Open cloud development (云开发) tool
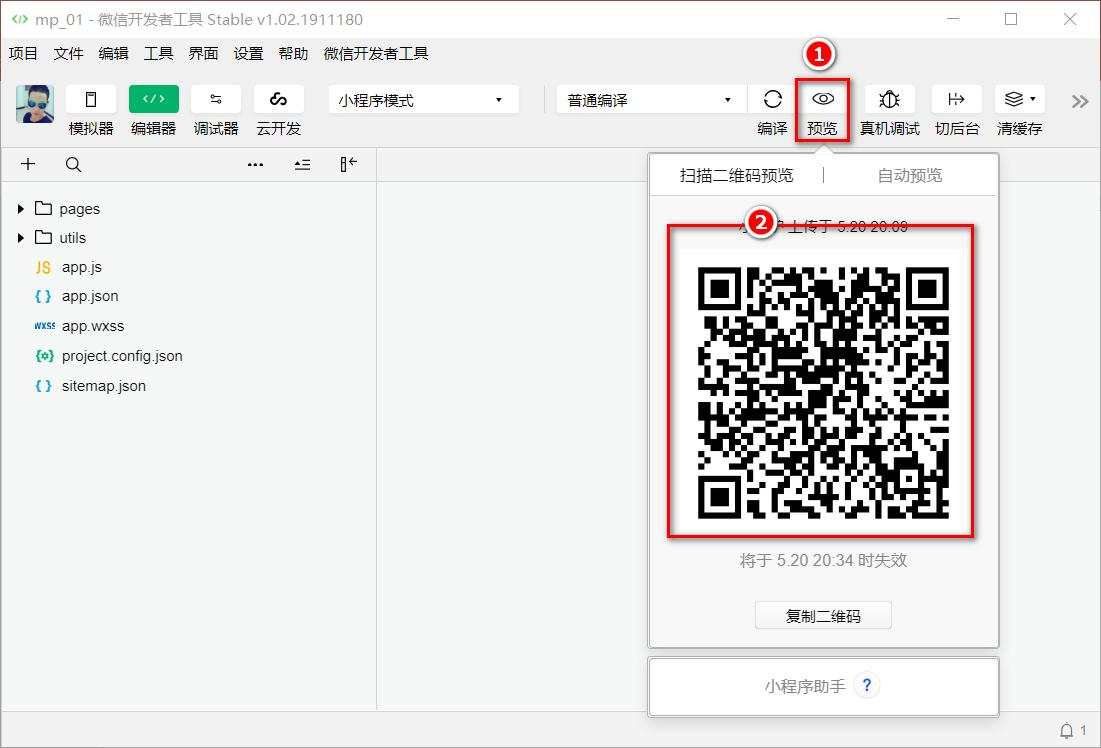This screenshot has height=748, width=1101. [278, 99]
